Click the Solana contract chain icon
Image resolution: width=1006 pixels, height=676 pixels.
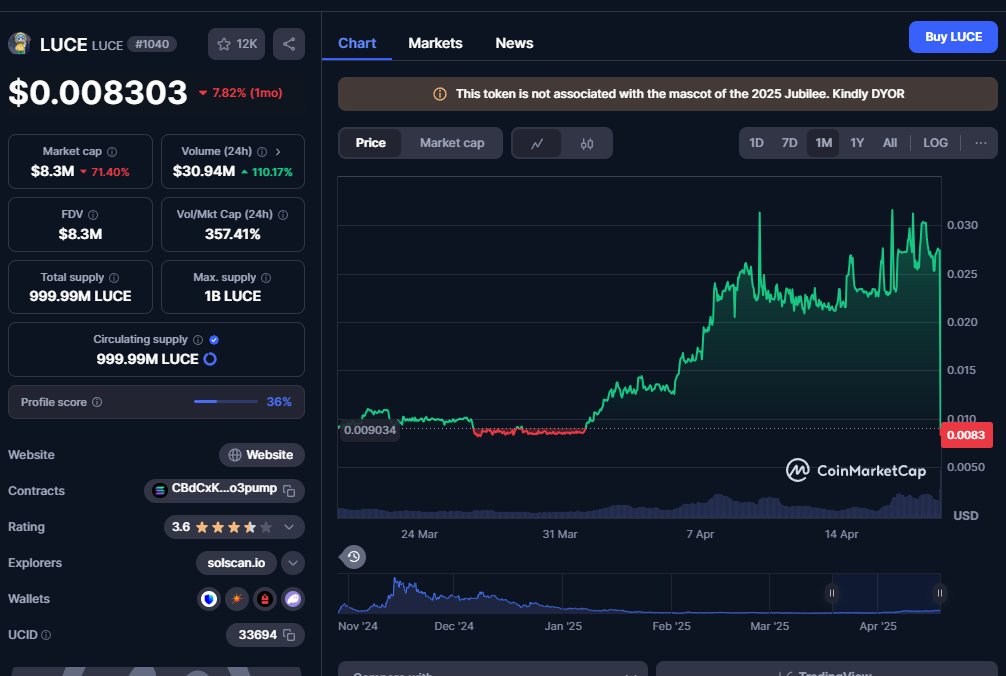point(159,491)
